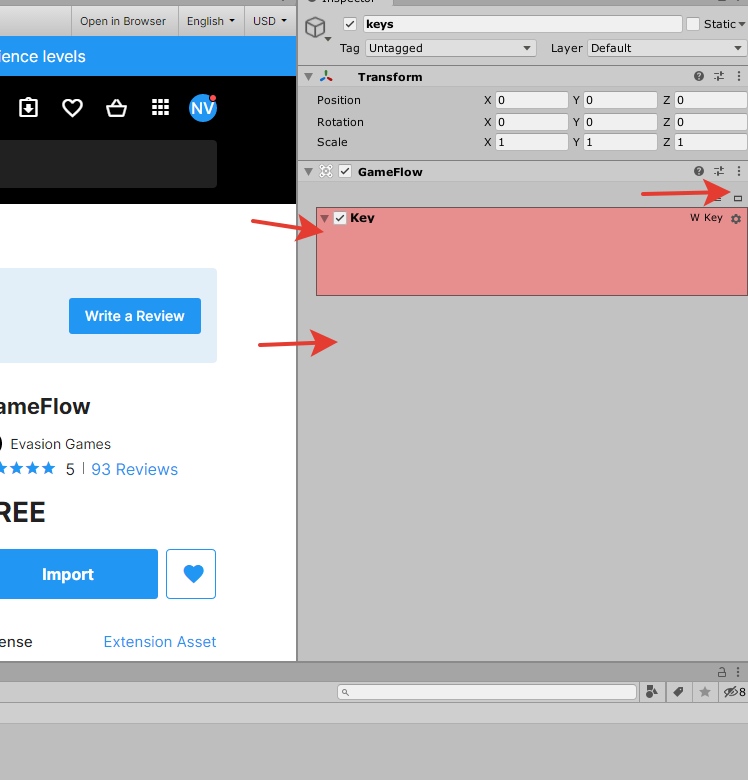The width and height of the screenshot is (748, 780).
Task: Open Transform component help reference
Action: [699, 76]
